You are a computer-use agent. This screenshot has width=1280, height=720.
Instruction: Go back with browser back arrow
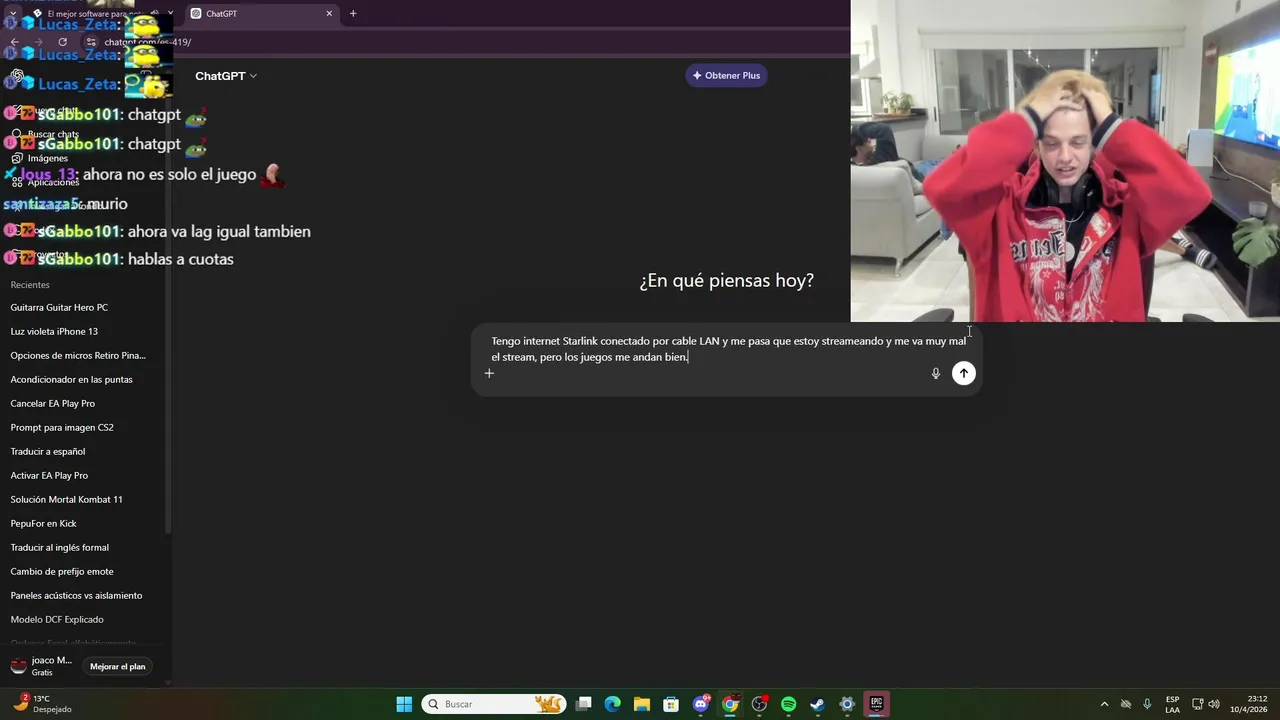click(x=14, y=42)
